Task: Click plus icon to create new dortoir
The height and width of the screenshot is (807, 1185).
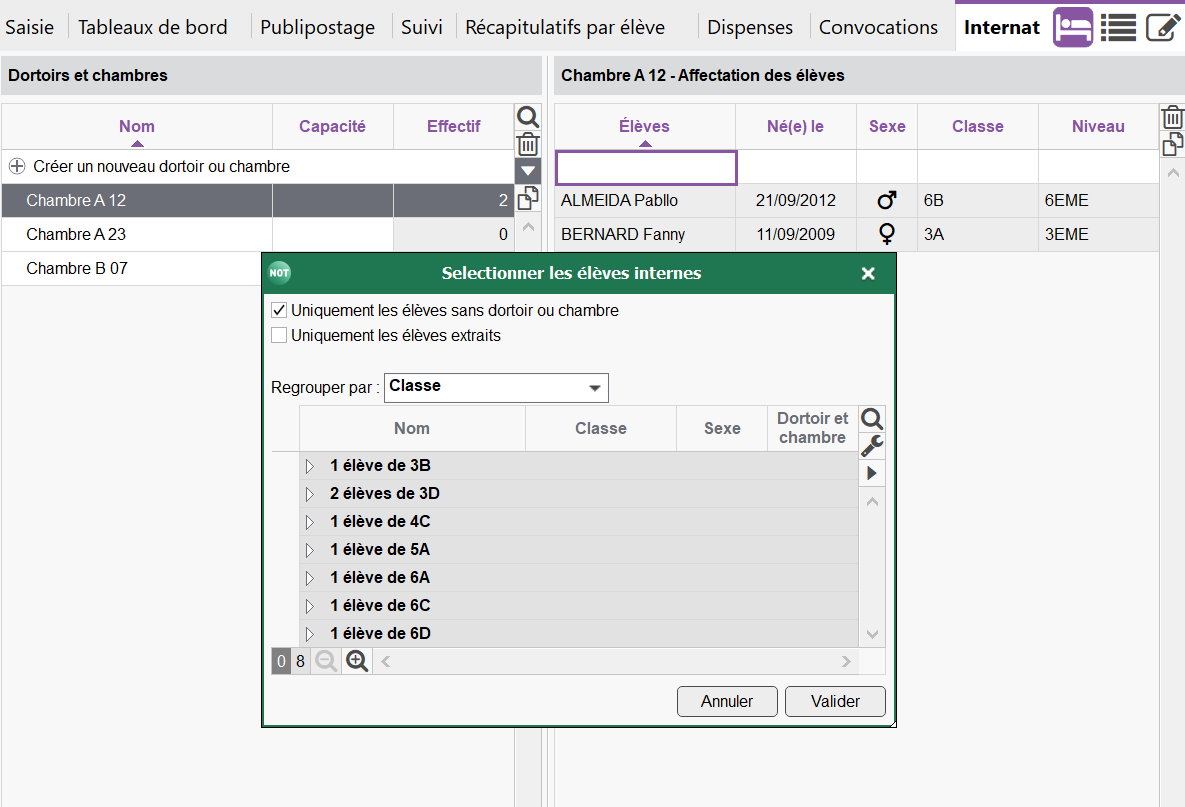Action: click(17, 166)
